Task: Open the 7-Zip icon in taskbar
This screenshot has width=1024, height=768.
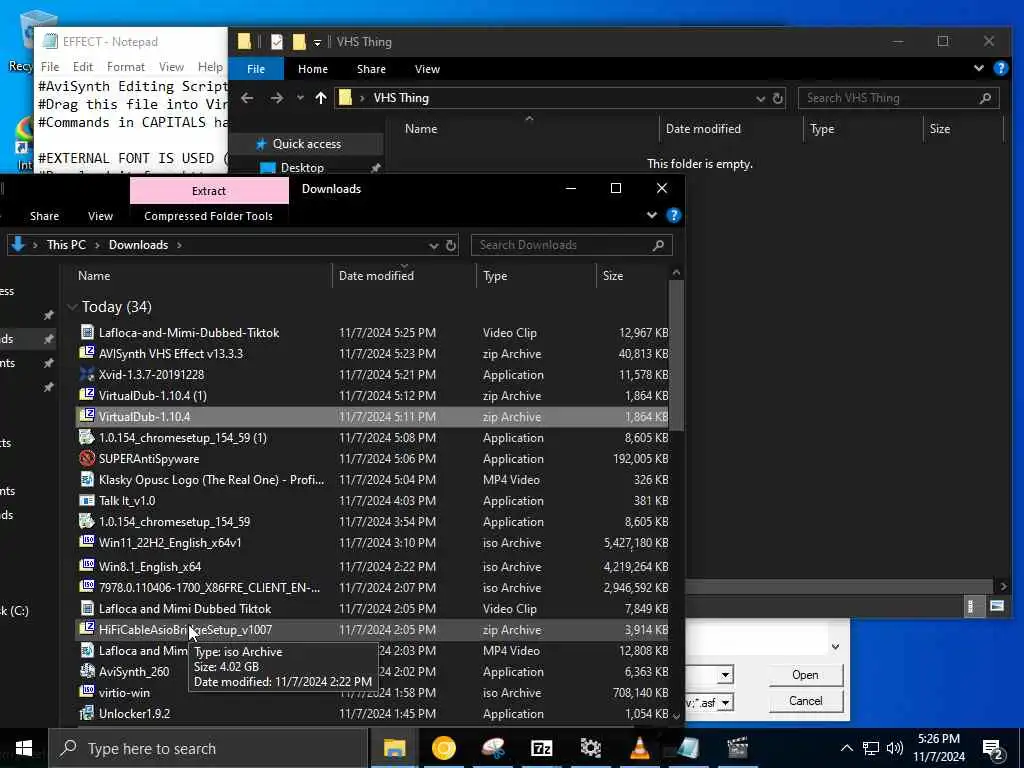Action: [x=541, y=748]
